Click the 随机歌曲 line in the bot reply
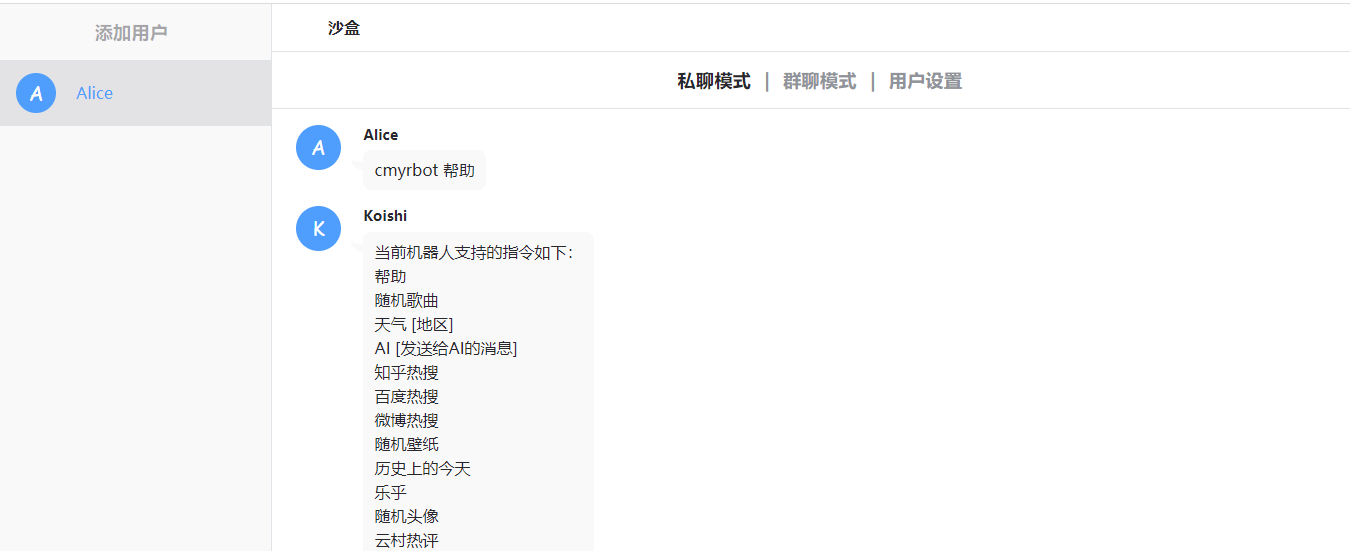 point(406,300)
